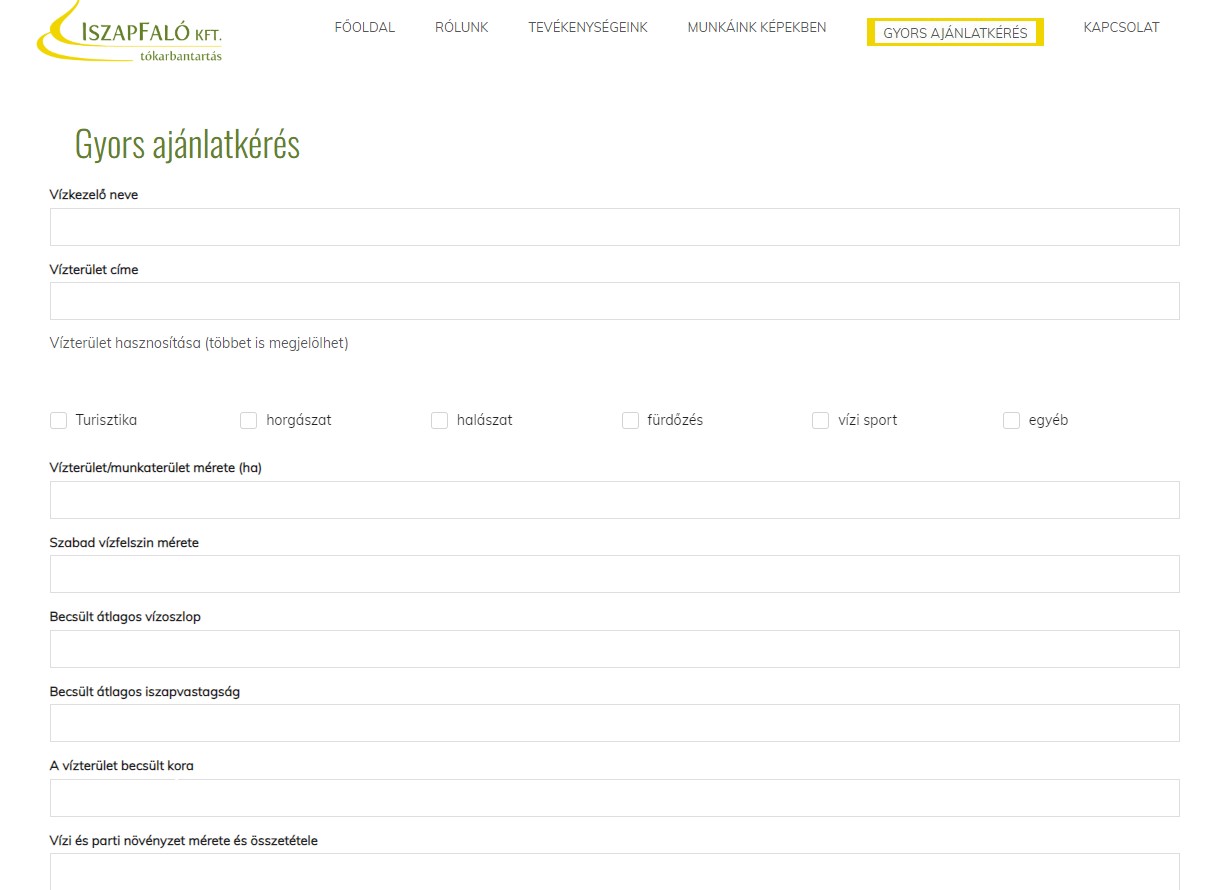Click the 'Gyors ajánlatkérés' page heading
The width and height of the screenshot is (1221, 890).
click(x=187, y=145)
